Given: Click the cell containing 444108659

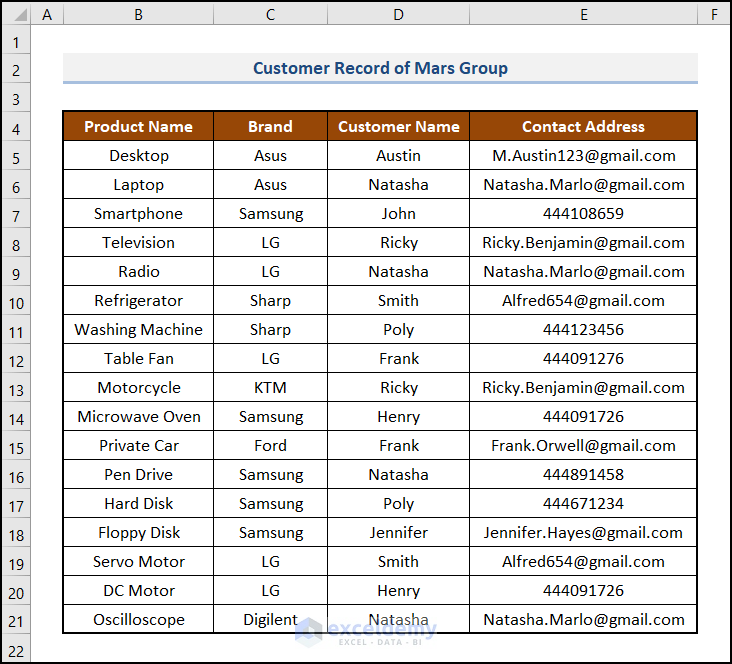Looking at the screenshot, I should [583, 214].
